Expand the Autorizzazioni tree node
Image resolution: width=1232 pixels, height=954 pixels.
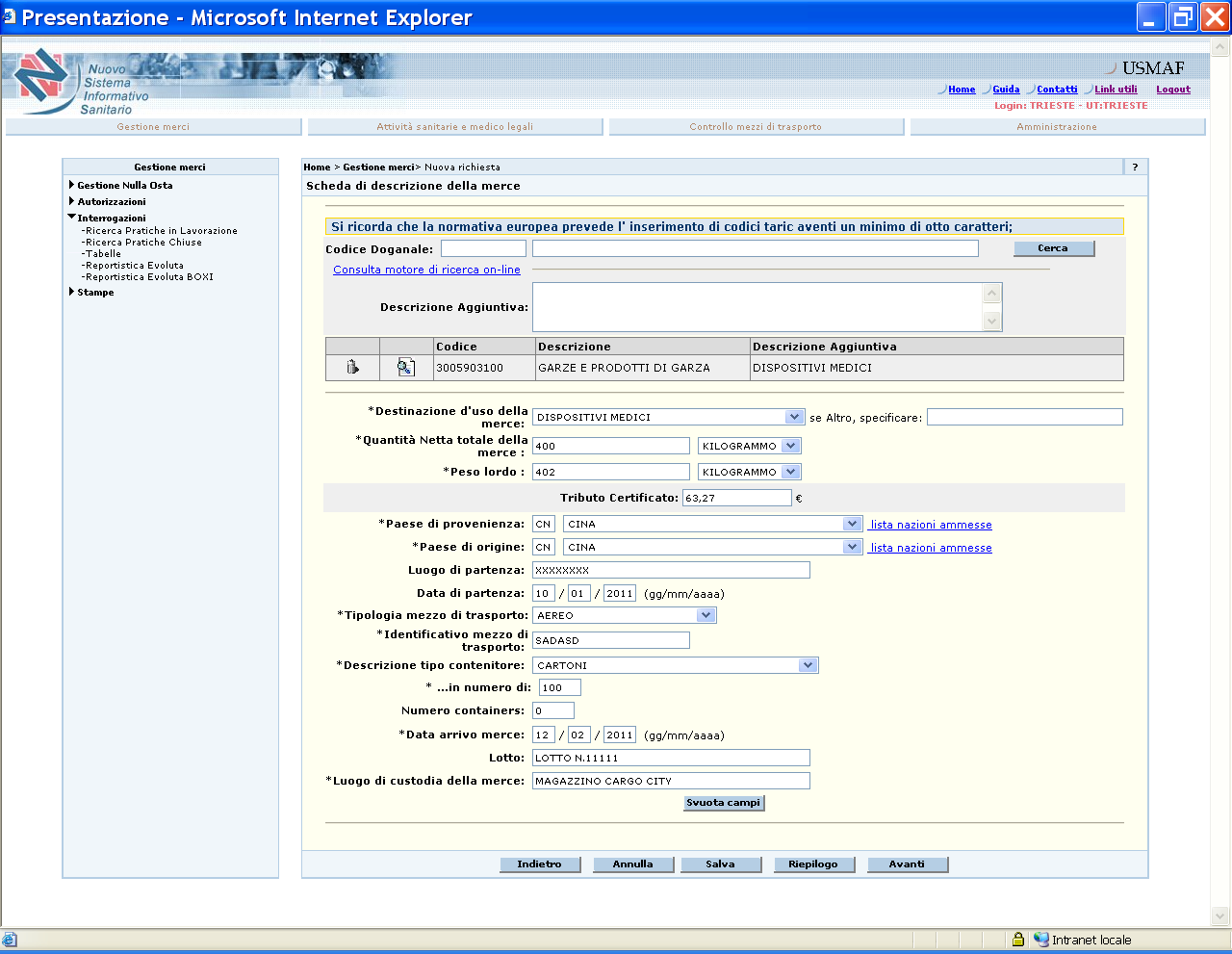pos(72,201)
